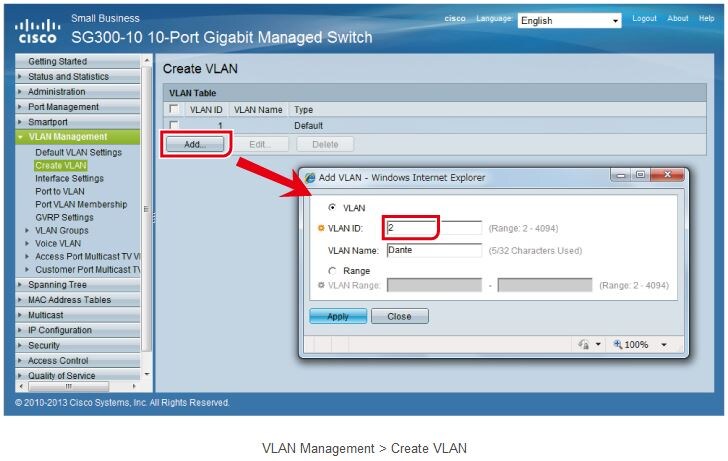The height and width of the screenshot is (461, 728).
Task: Expand the Spanning Tree menu
Action: [57, 285]
